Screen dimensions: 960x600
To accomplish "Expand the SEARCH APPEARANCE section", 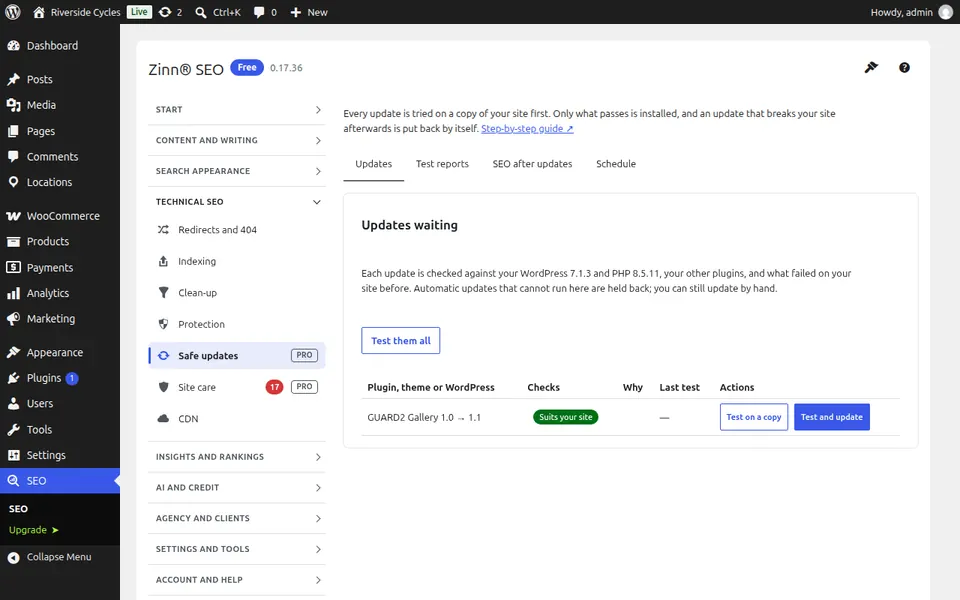I will 237,171.
